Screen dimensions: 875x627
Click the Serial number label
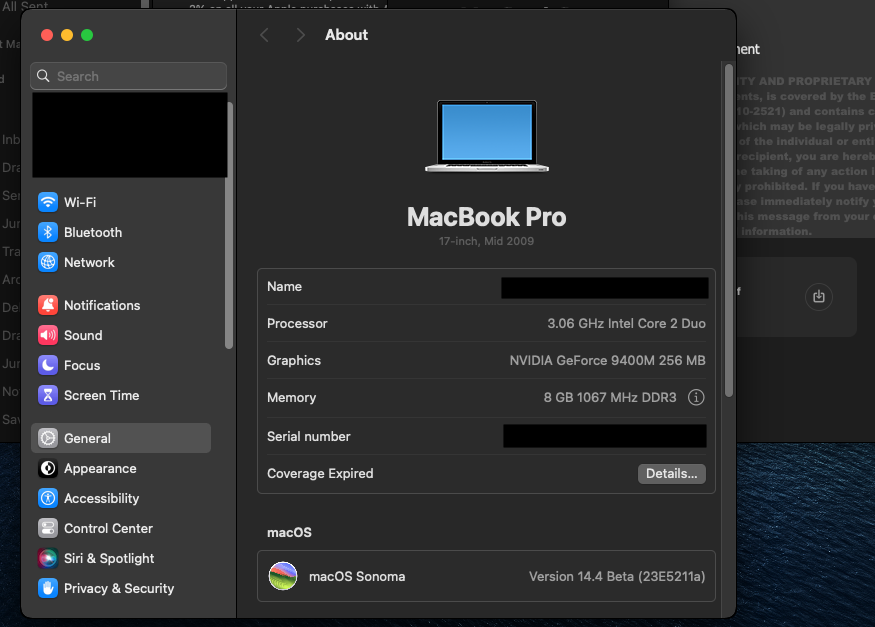[x=309, y=437]
